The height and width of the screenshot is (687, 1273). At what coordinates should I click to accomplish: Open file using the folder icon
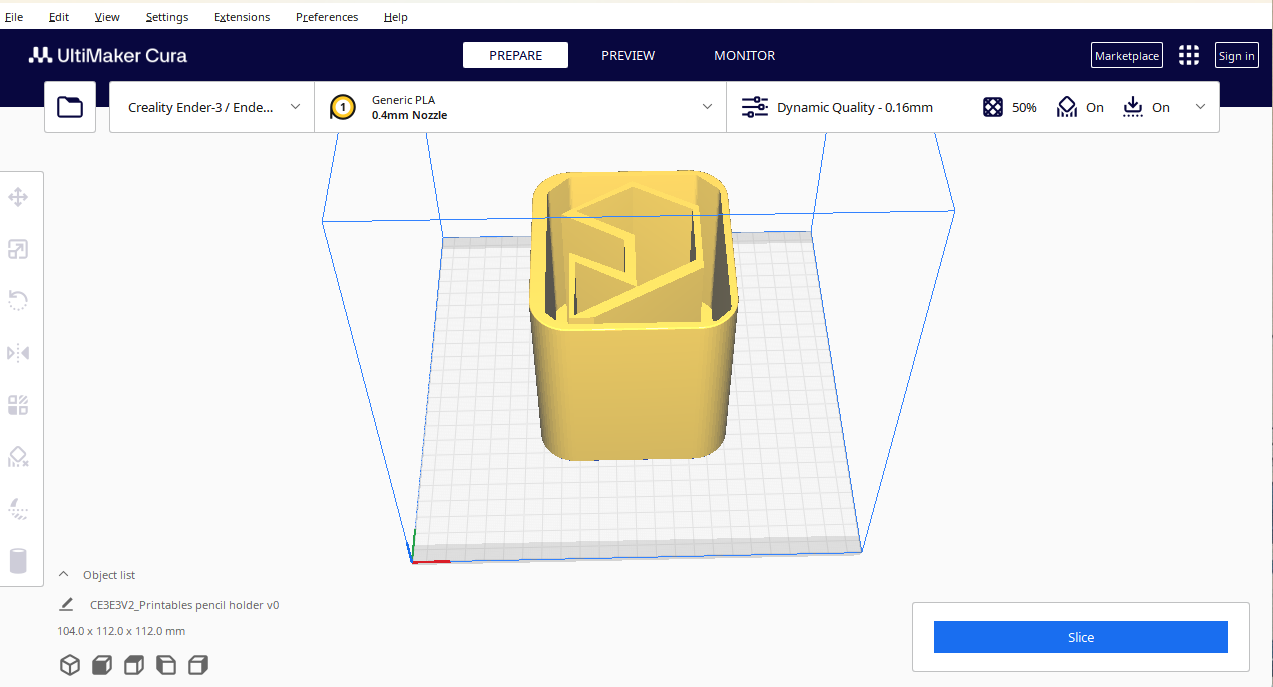click(x=70, y=107)
